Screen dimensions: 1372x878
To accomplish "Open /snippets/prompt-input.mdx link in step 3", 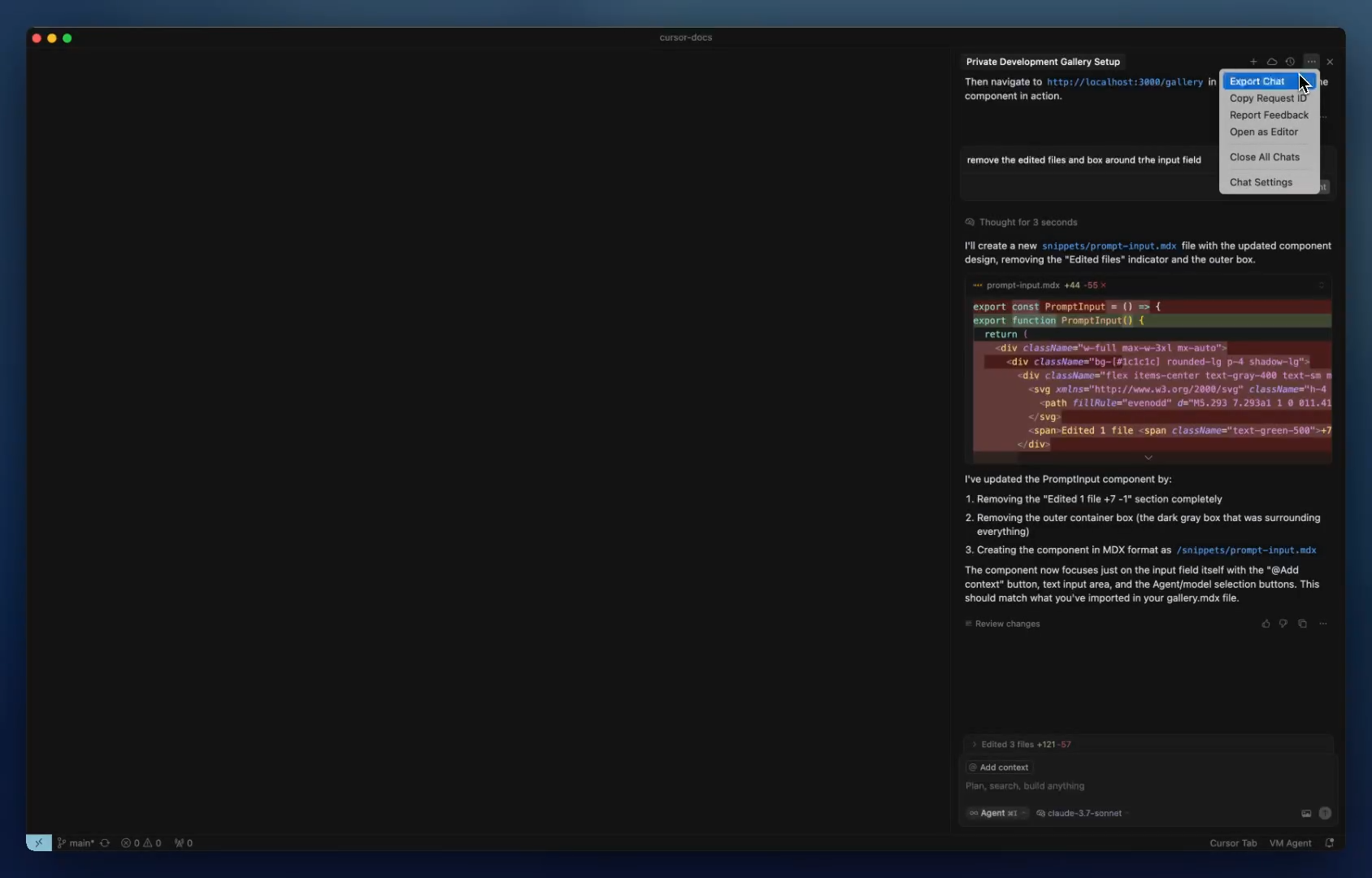I will pyautogui.click(x=1246, y=550).
